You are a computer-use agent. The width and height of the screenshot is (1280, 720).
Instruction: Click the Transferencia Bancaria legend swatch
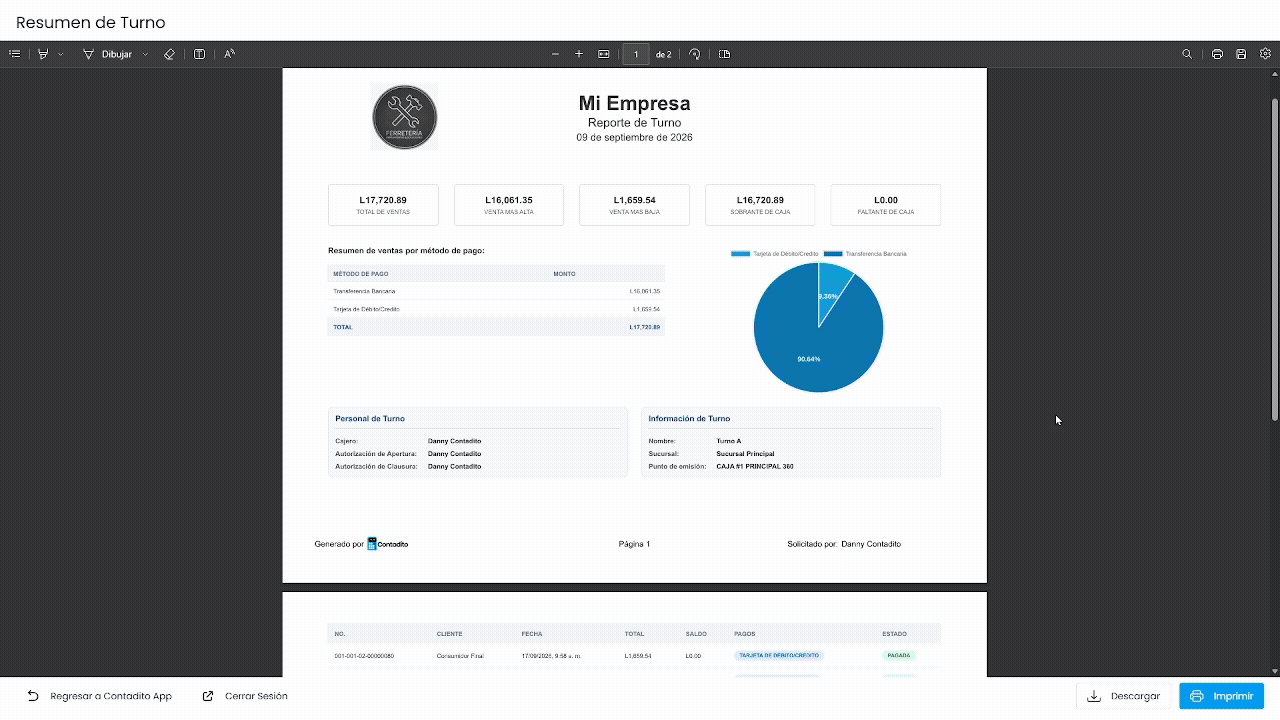833,254
